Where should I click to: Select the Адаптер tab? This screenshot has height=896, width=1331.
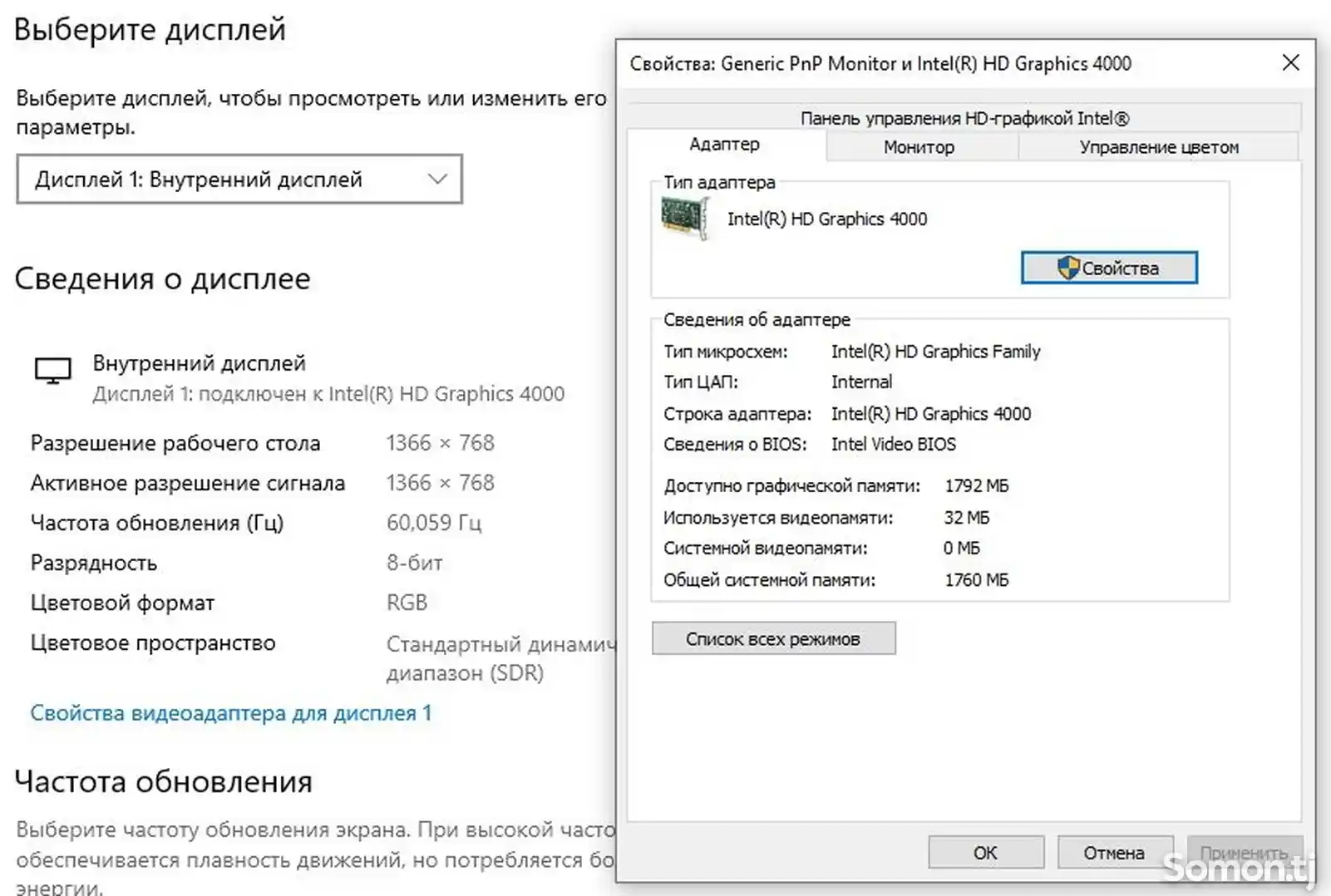coord(724,145)
